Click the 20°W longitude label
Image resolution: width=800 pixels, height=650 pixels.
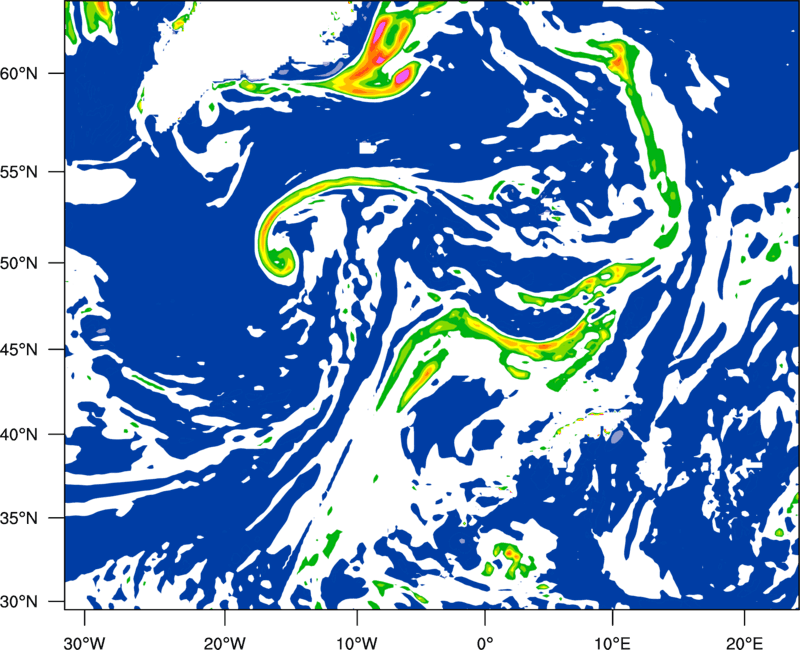(224, 643)
